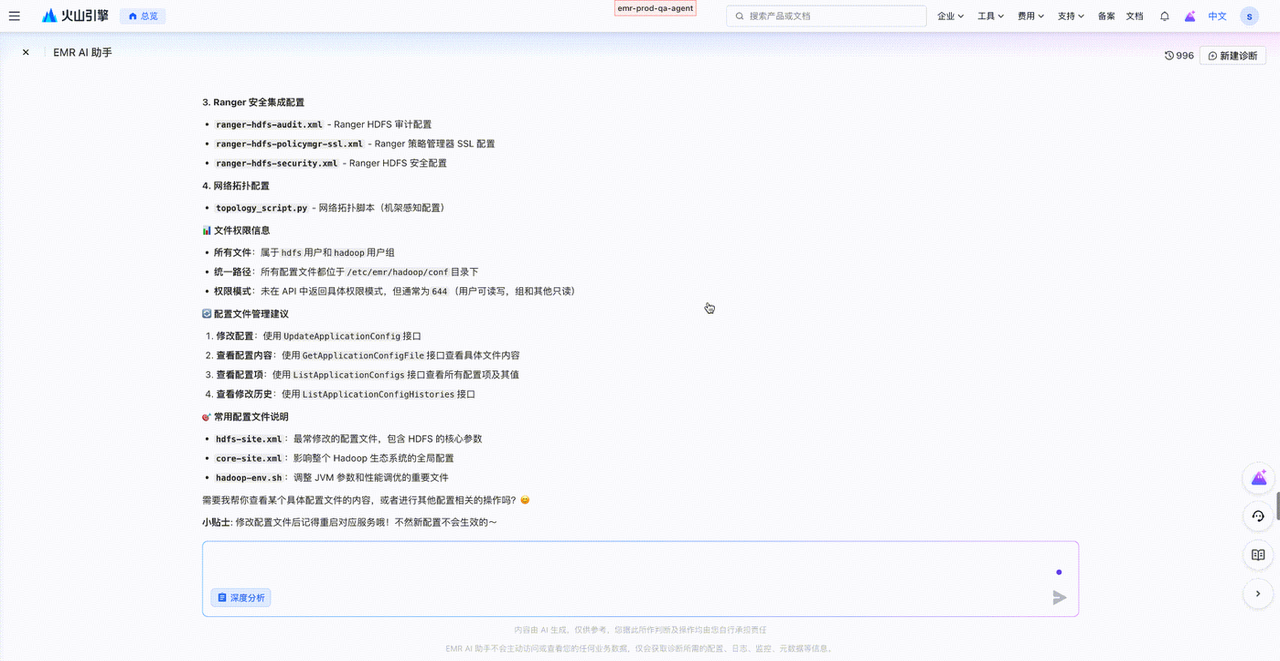The width and height of the screenshot is (1280, 661).
Task: Open the customer service headset button
Action: 1258,517
